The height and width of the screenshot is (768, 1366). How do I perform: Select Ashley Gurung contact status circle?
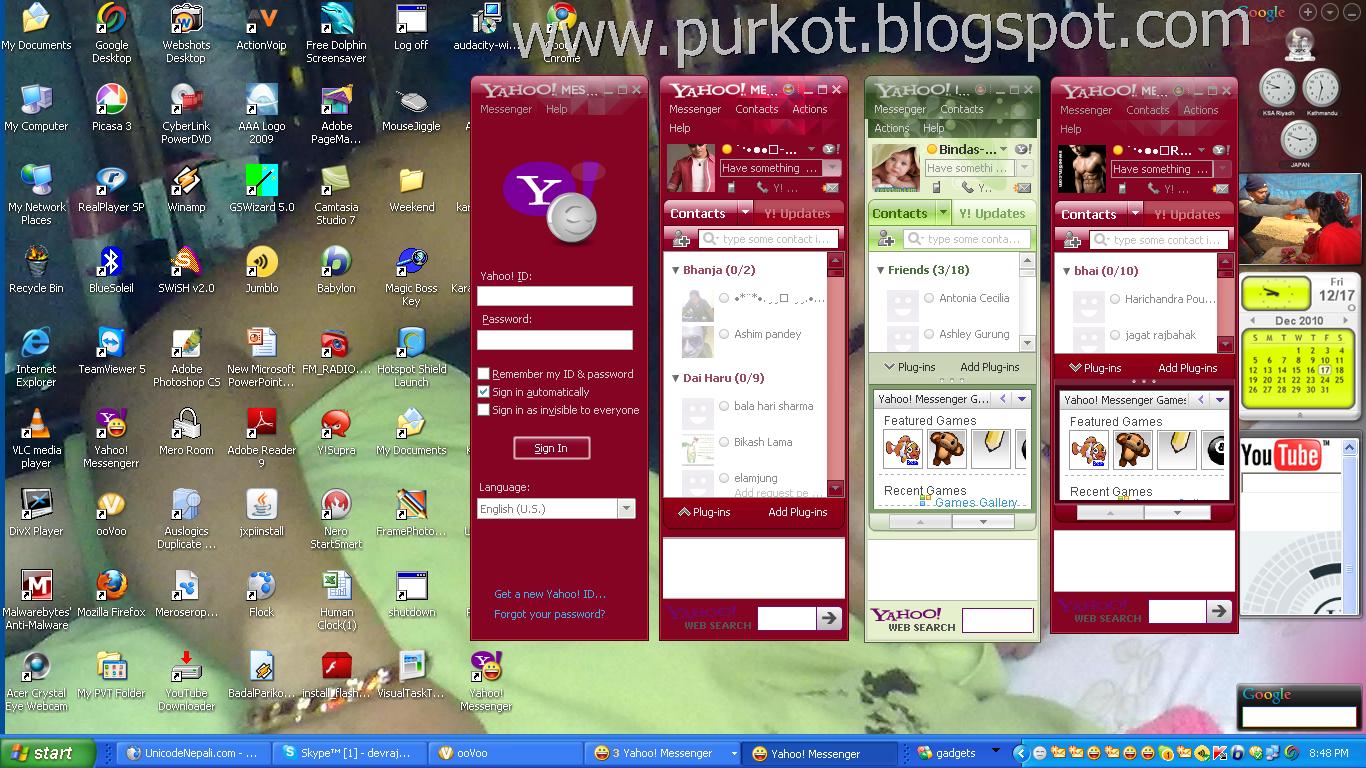click(929, 334)
